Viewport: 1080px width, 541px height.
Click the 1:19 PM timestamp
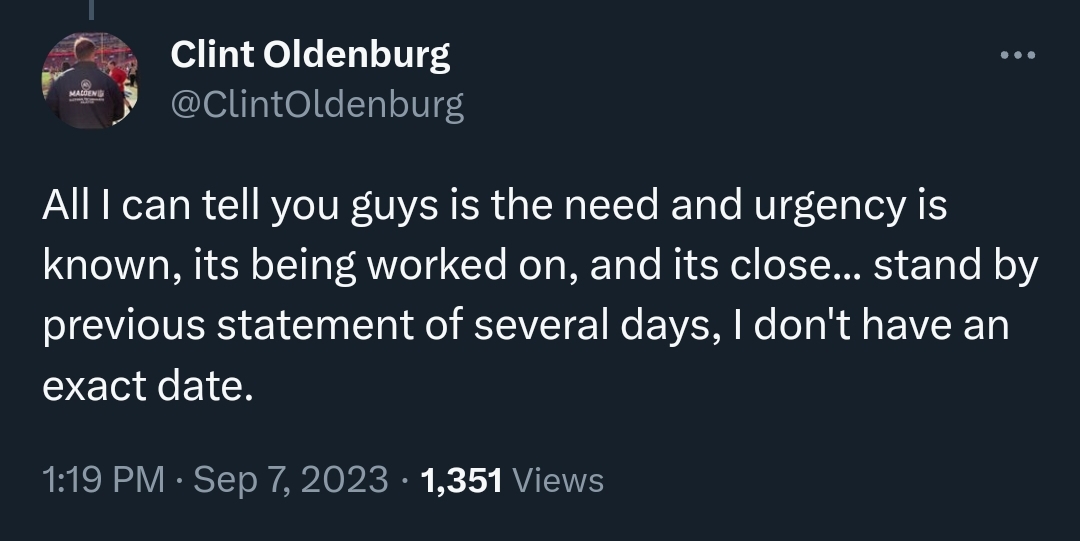[x=103, y=480]
